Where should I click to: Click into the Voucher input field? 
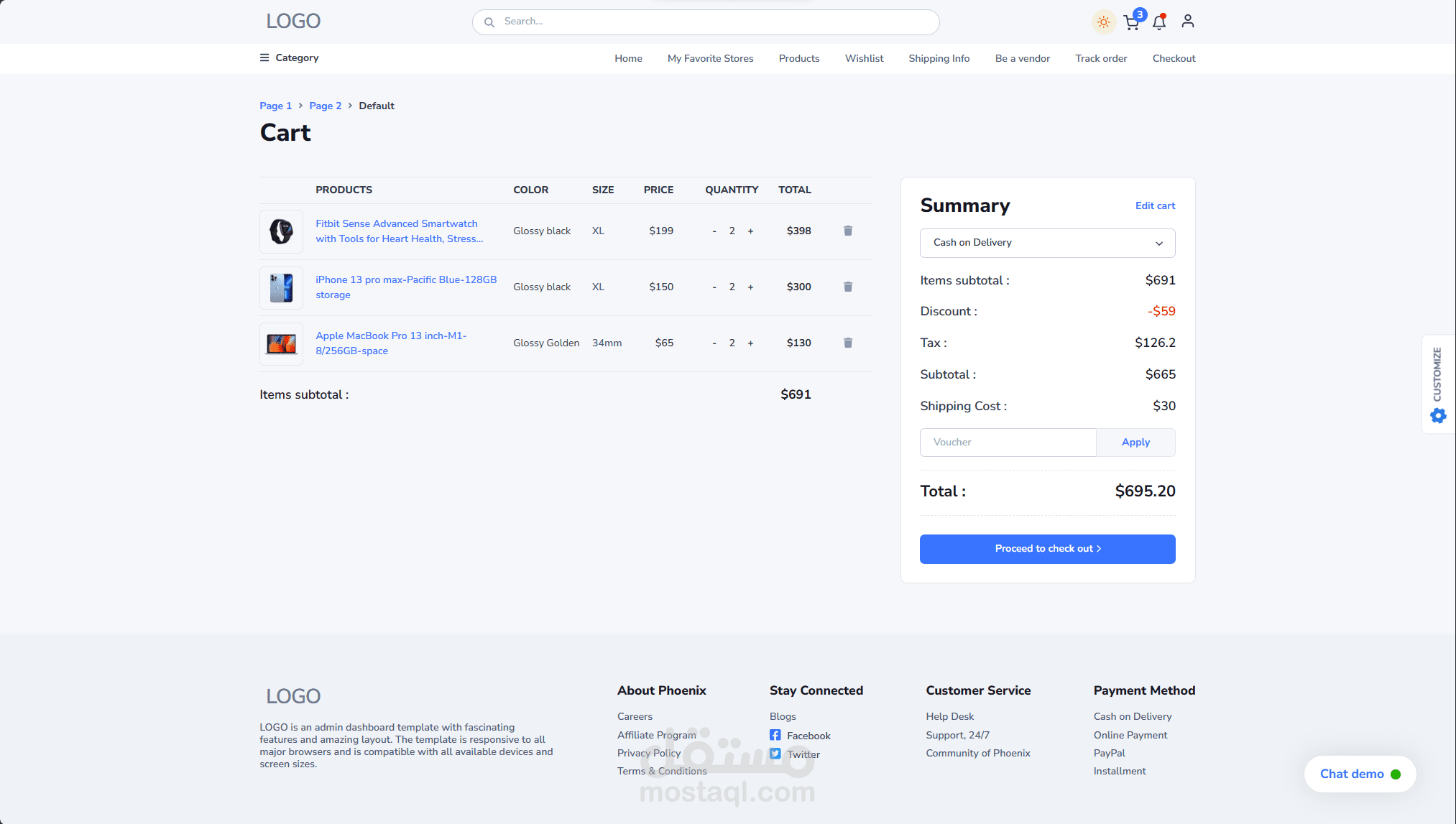click(1008, 443)
